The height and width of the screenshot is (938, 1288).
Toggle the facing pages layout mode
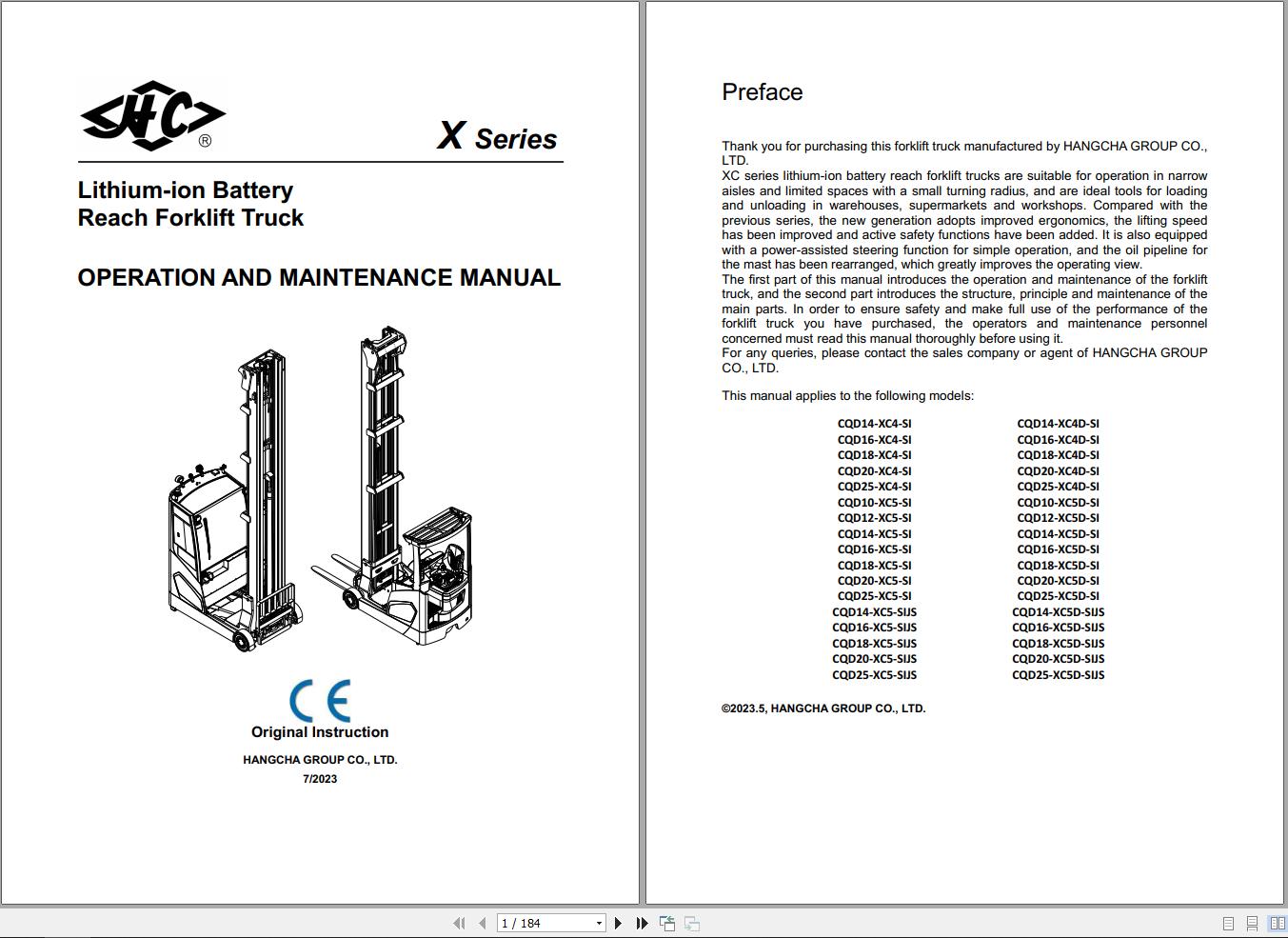(1276, 922)
